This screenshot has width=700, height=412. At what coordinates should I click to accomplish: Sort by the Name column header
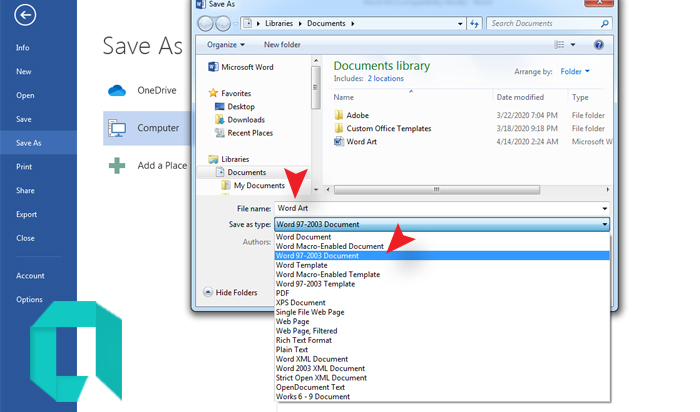[343, 97]
